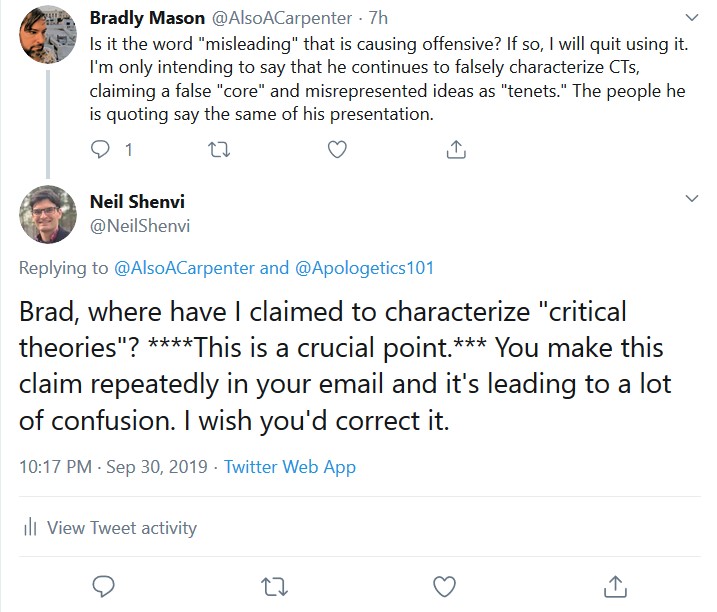Reply to Neil Shenvi's tweet
This screenshot has height=612, width=717.
point(101,584)
